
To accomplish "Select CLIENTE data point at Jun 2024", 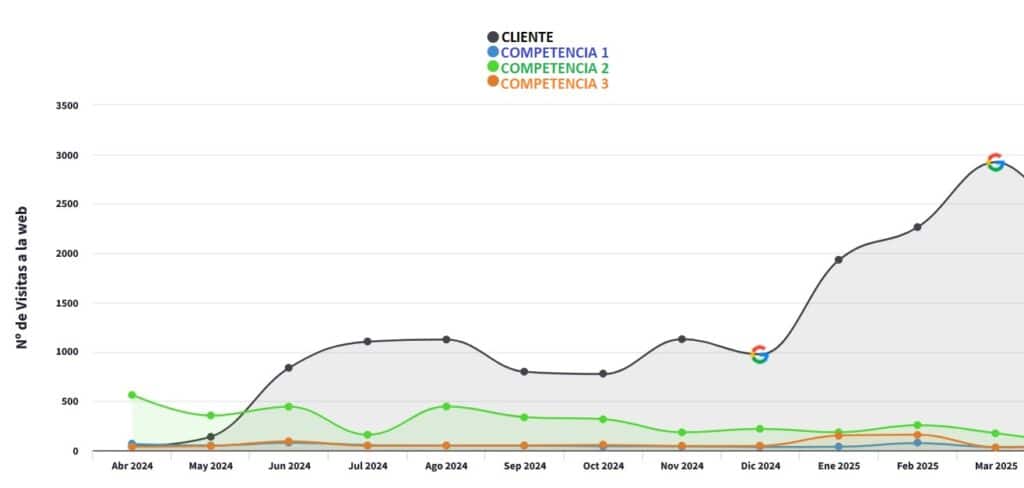I will [289, 368].
